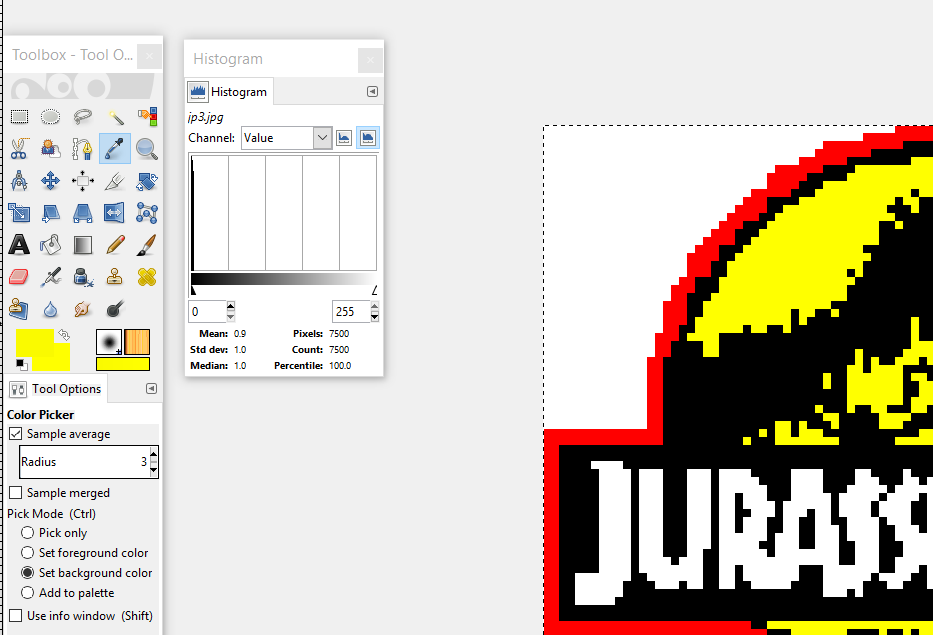Enable Use info window checkbox
The image size is (933, 635).
[15, 615]
